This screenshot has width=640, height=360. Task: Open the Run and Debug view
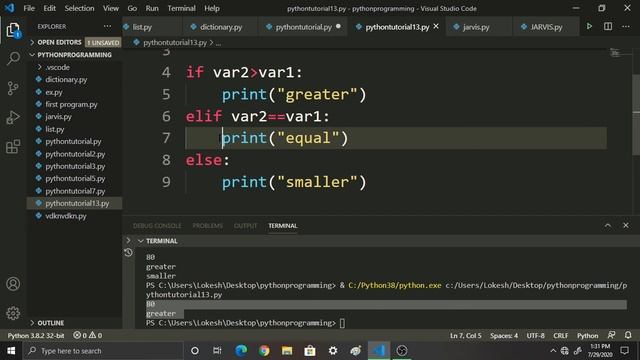click(x=13, y=118)
